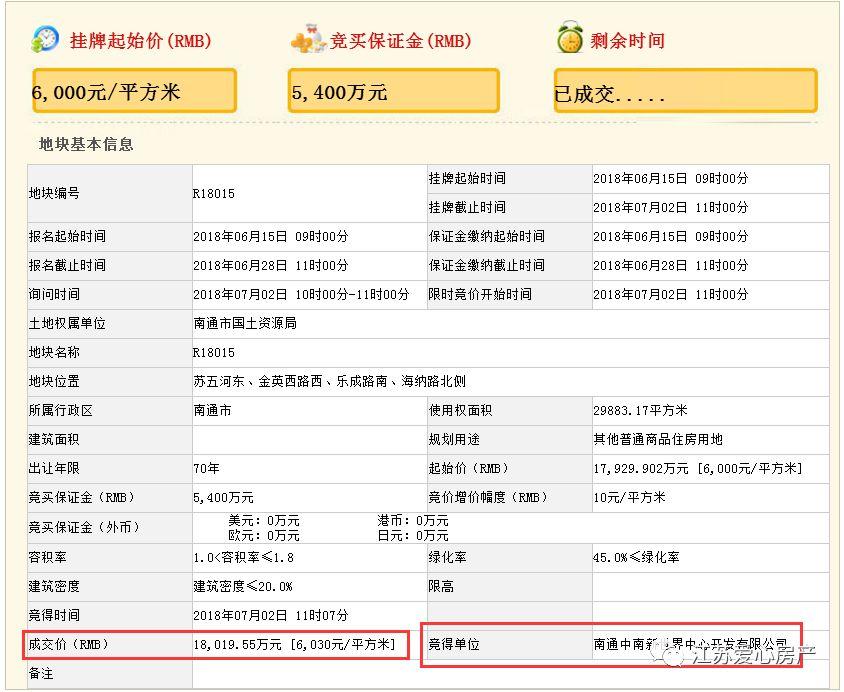Click the 竞得单位 value 南通中南新世界中心开发有限公司
The width and height of the screenshot is (844, 692).
point(697,645)
